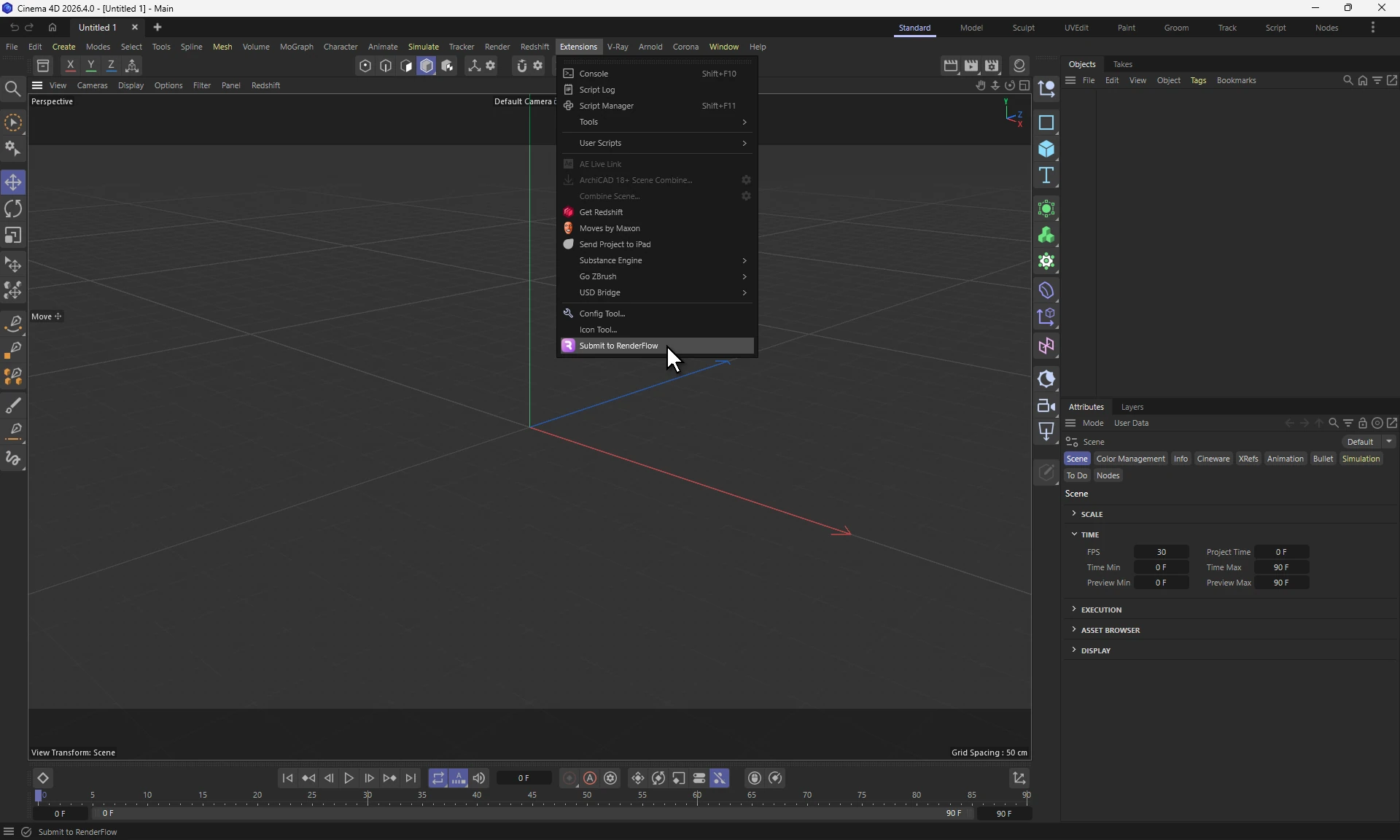
Task: Open the Color Management scene tab
Action: (x=1130, y=459)
